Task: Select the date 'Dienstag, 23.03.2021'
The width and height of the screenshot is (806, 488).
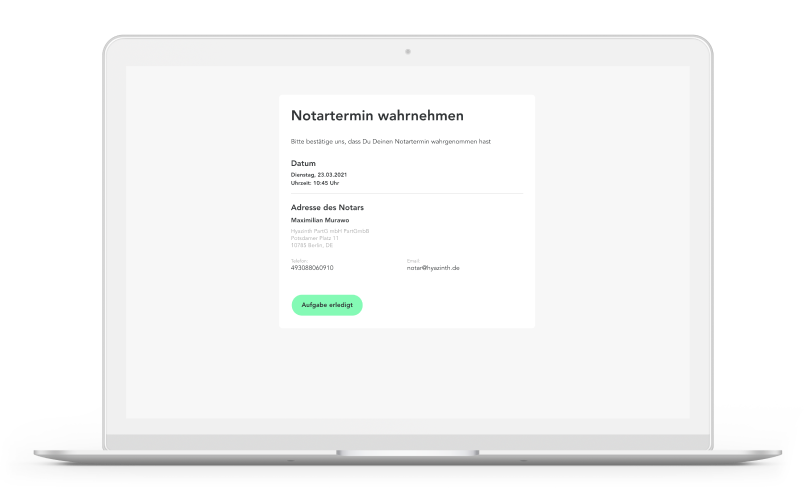Action: 319,175
